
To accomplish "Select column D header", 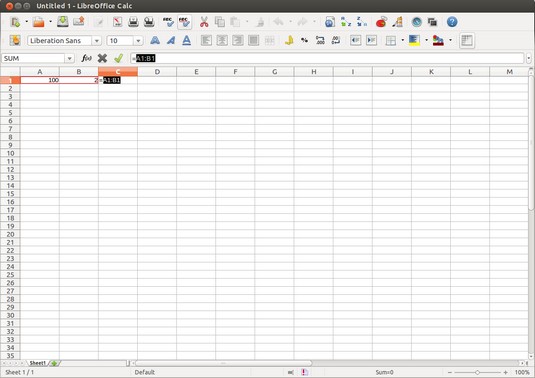I will pyautogui.click(x=157, y=72).
